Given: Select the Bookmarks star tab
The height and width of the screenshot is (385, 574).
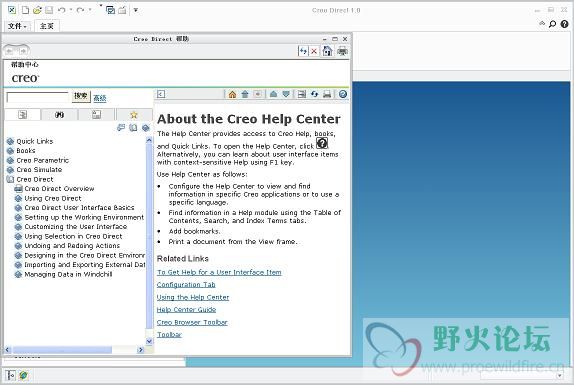Looking at the screenshot, I should coord(134,115).
